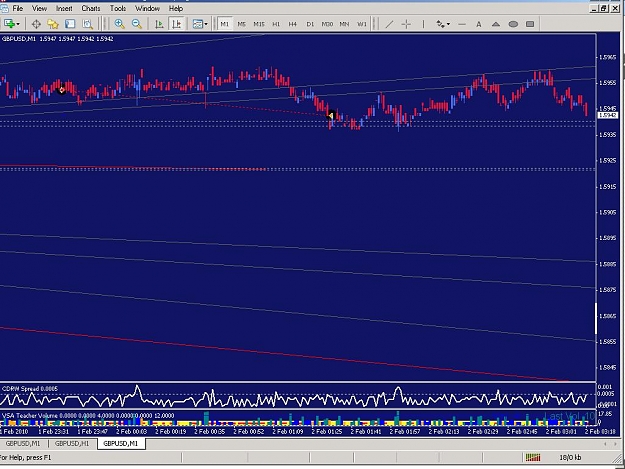
Task: Expand the Templates dropdown arrow
Action: pyautogui.click(x=206, y=24)
